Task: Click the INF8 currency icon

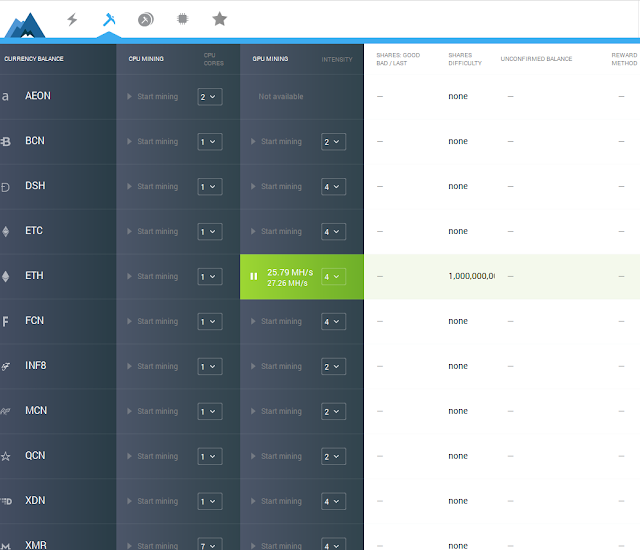Action: pyautogui.click(x=5, y=366)
